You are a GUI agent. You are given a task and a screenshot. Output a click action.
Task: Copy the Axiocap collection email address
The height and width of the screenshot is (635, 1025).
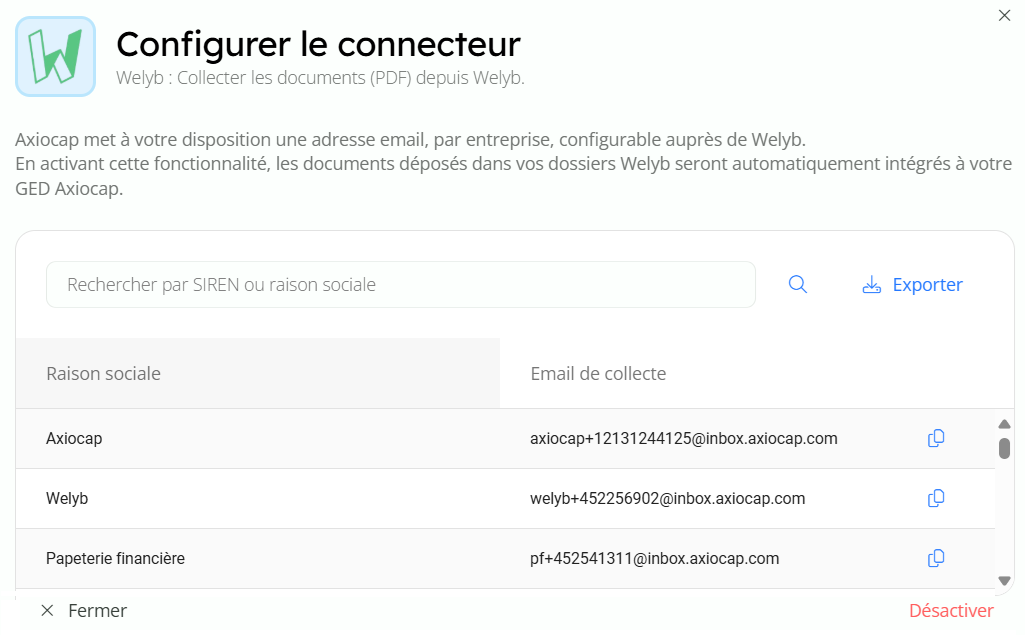[936, 438]
